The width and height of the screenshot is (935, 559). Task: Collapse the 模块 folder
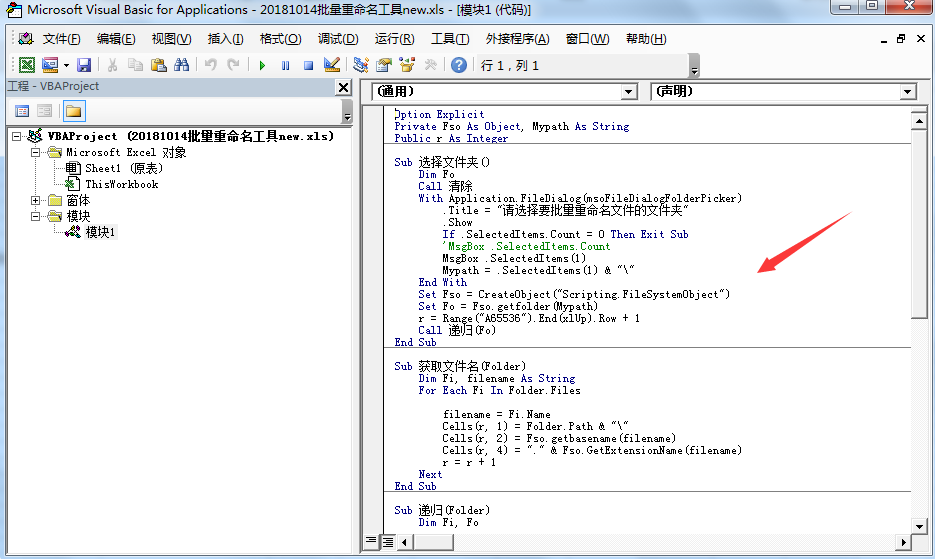point(36,216)
